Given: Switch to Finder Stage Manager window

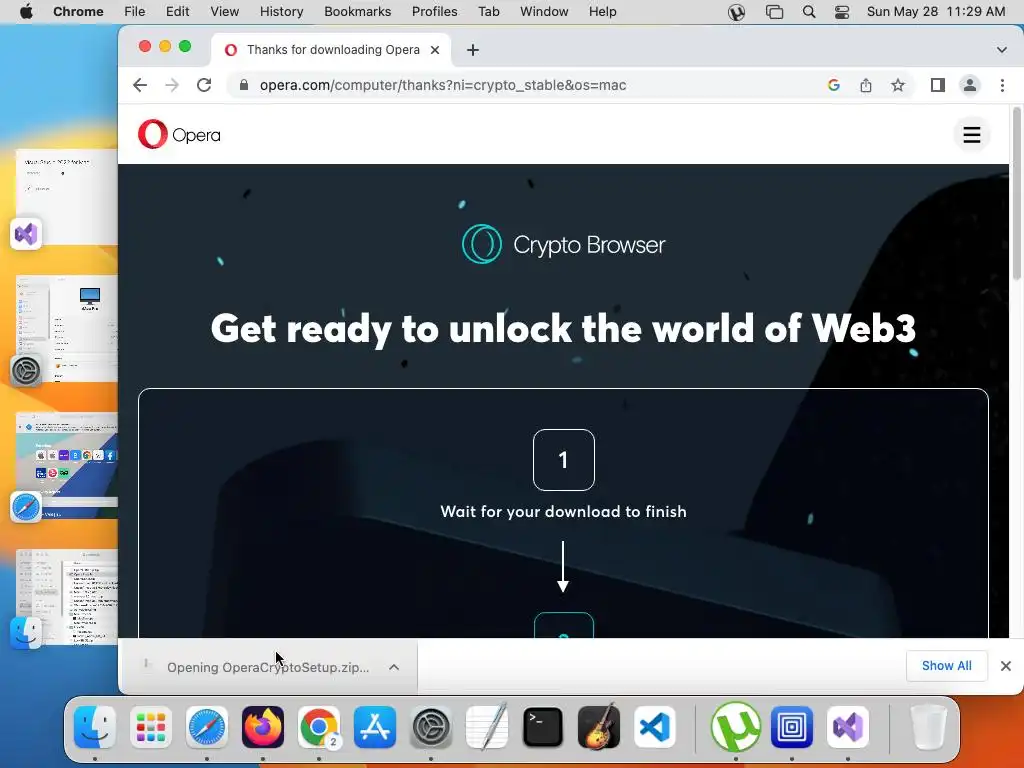Looking at the screenshot, I should point(65,600).
